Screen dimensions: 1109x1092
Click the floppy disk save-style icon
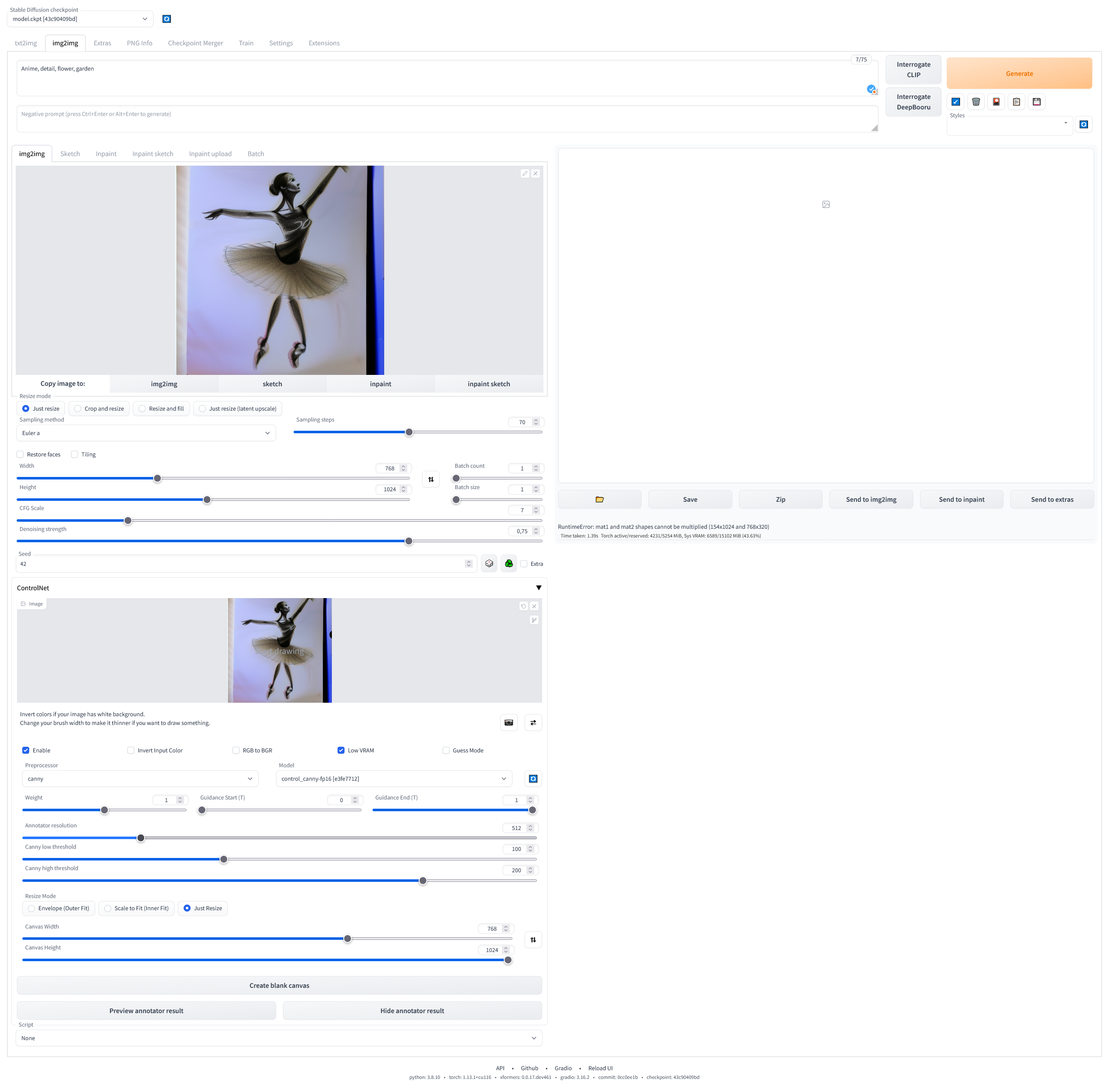click(1036, 102)
